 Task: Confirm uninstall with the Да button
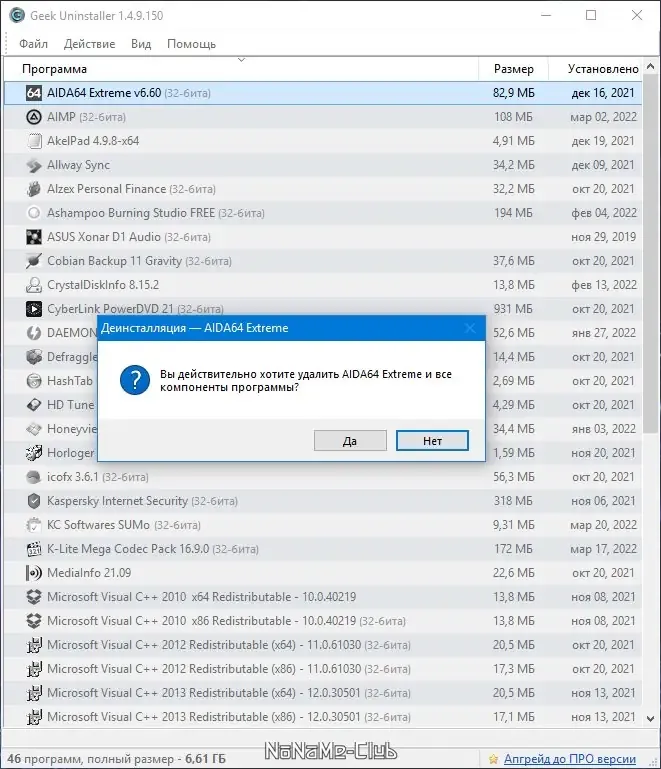(x=350, y=440)
